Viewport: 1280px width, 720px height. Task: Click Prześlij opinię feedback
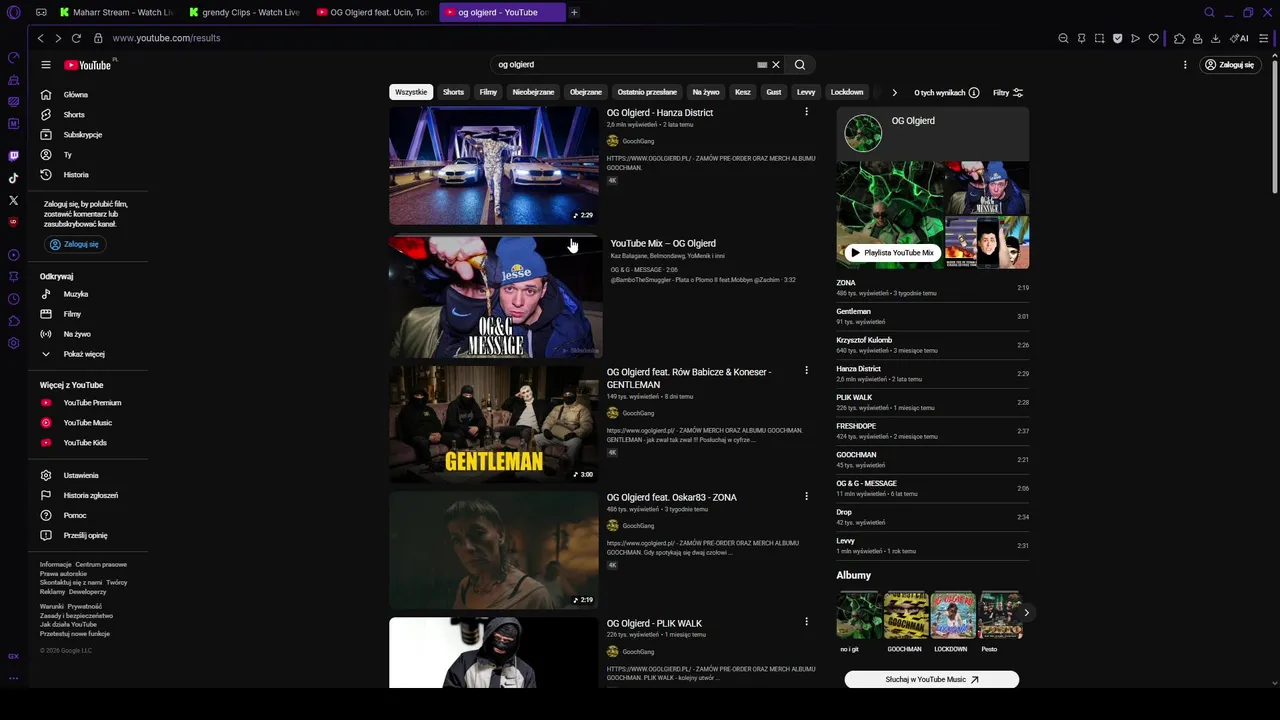coord(88,536)
